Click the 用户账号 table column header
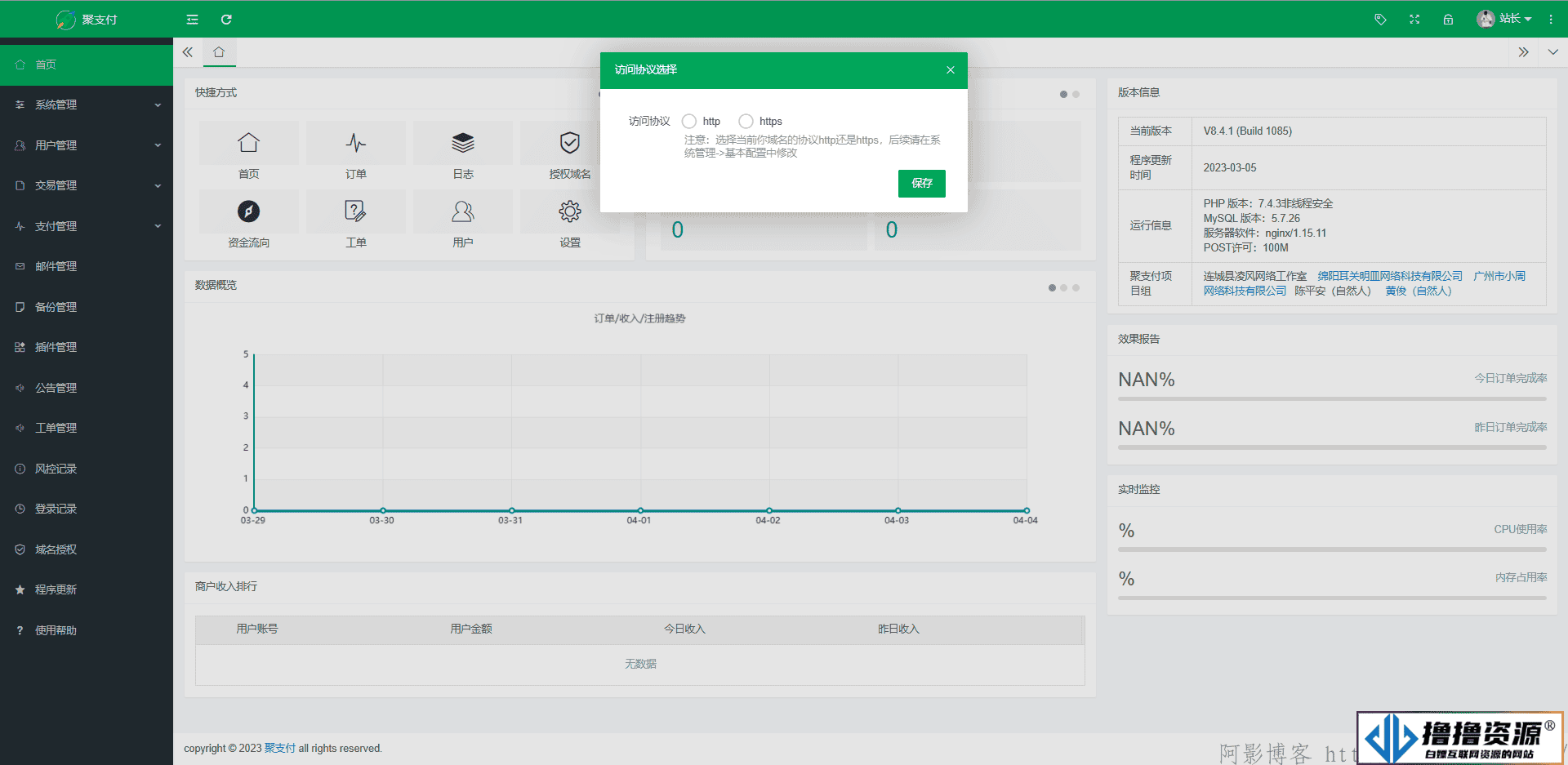Screen dimensions: 1568x765 tap(257, 629)
